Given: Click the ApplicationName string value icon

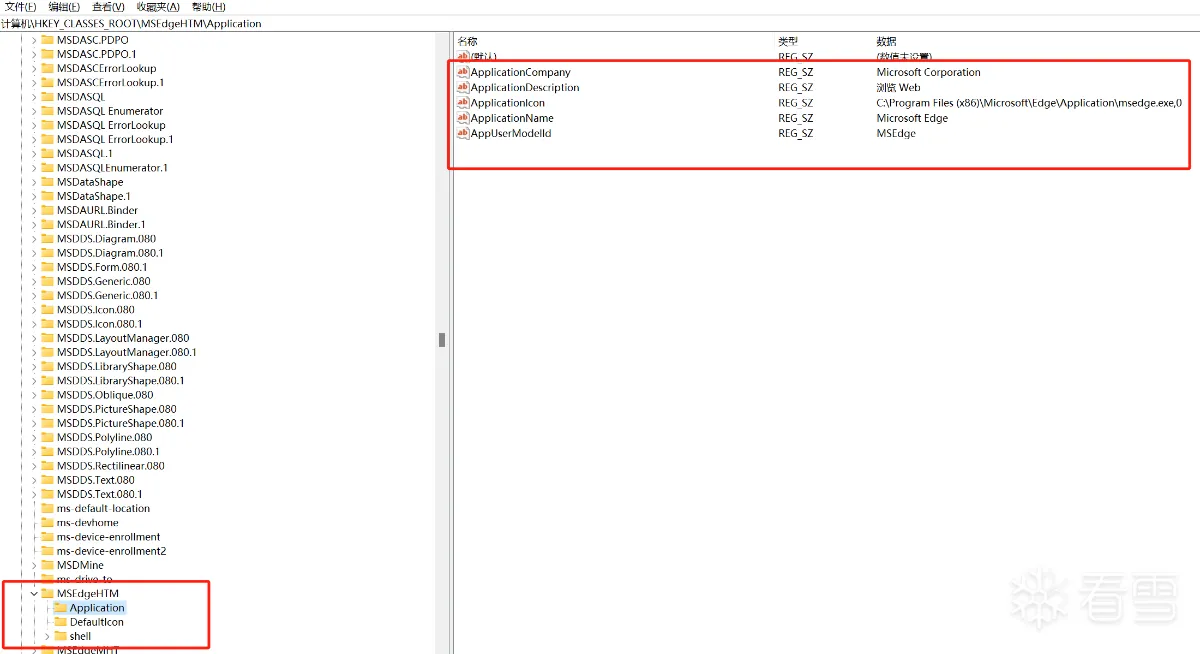Looking at the screenshot, I should (x=463, y=118).
